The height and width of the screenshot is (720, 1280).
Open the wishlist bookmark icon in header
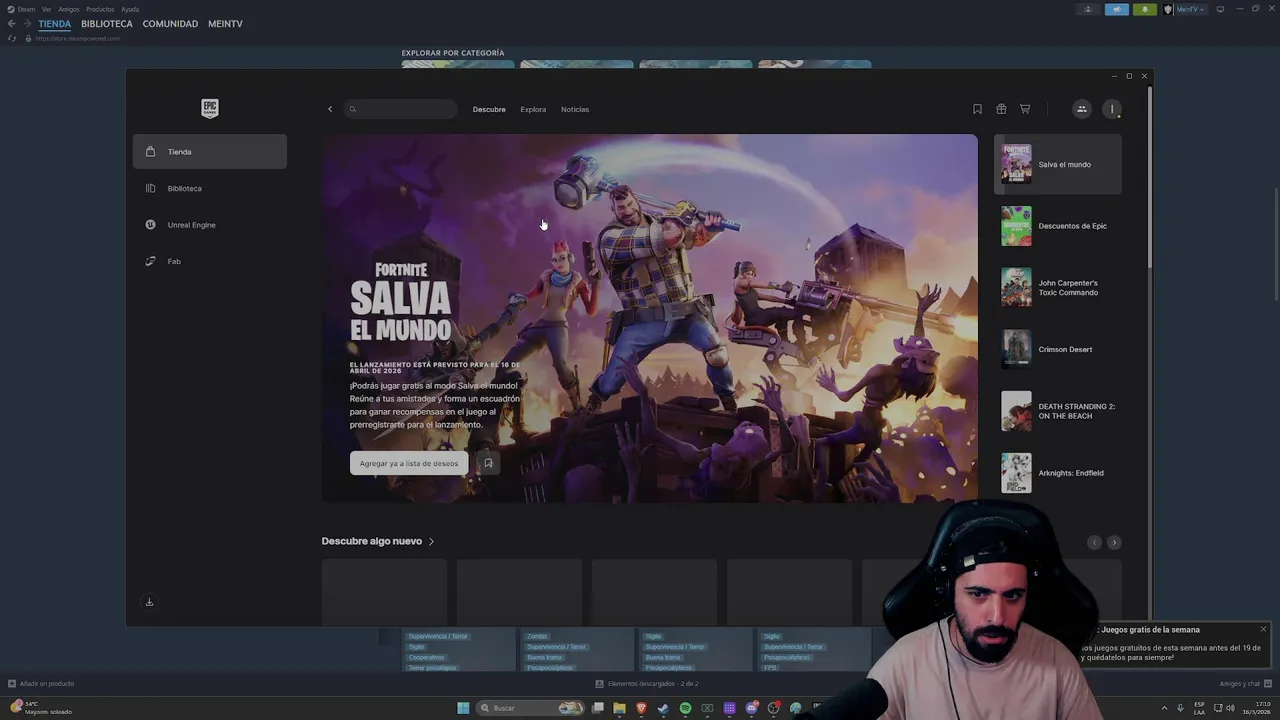977,109
